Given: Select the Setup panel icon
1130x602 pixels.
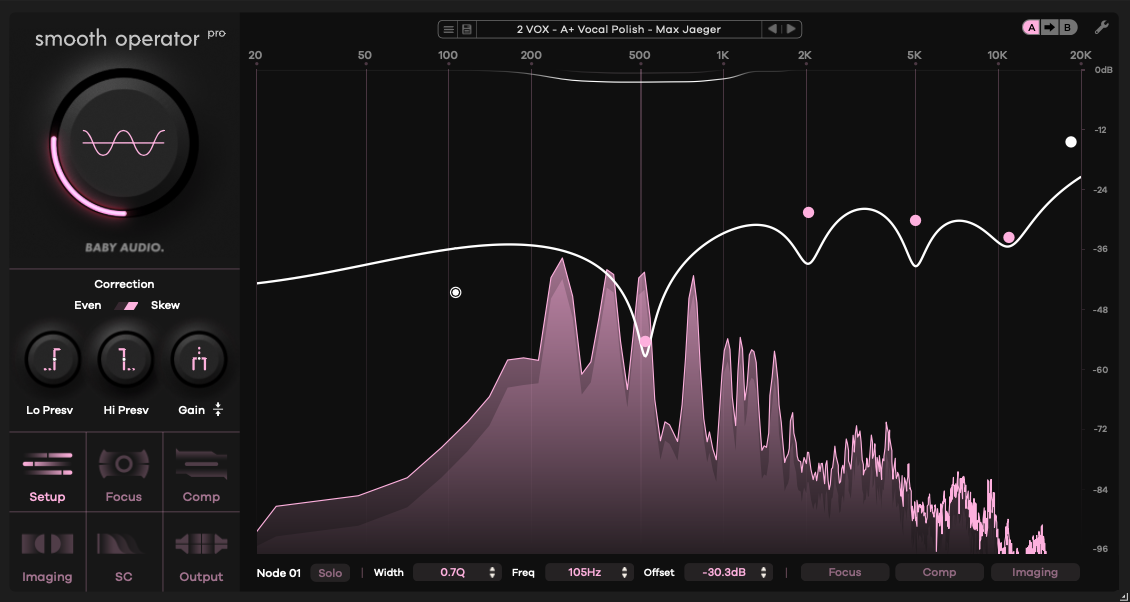Looking at the screenshot, I should click(x=48, y=464).
